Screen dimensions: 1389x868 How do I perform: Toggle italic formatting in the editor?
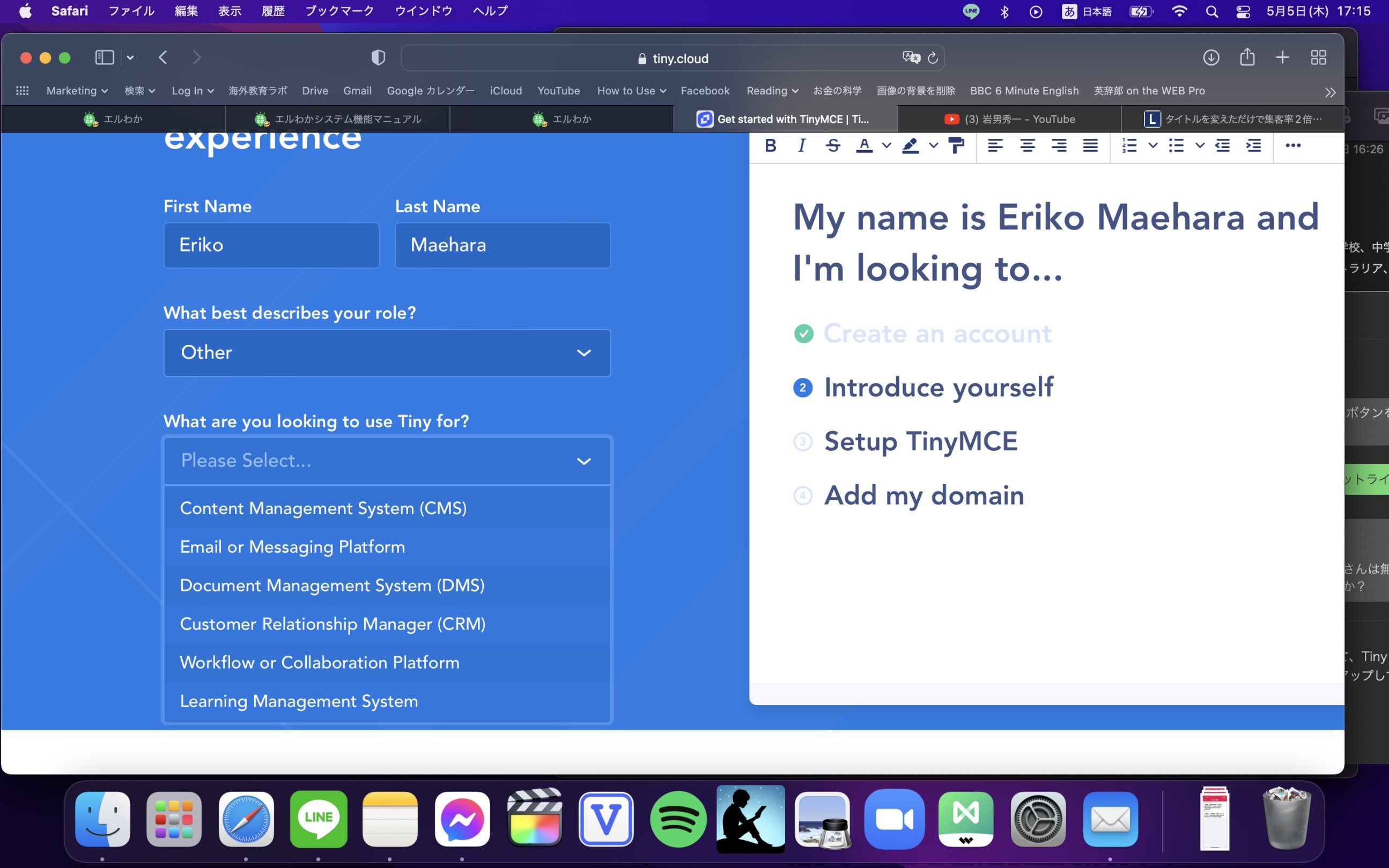click(x=802, y=146)
